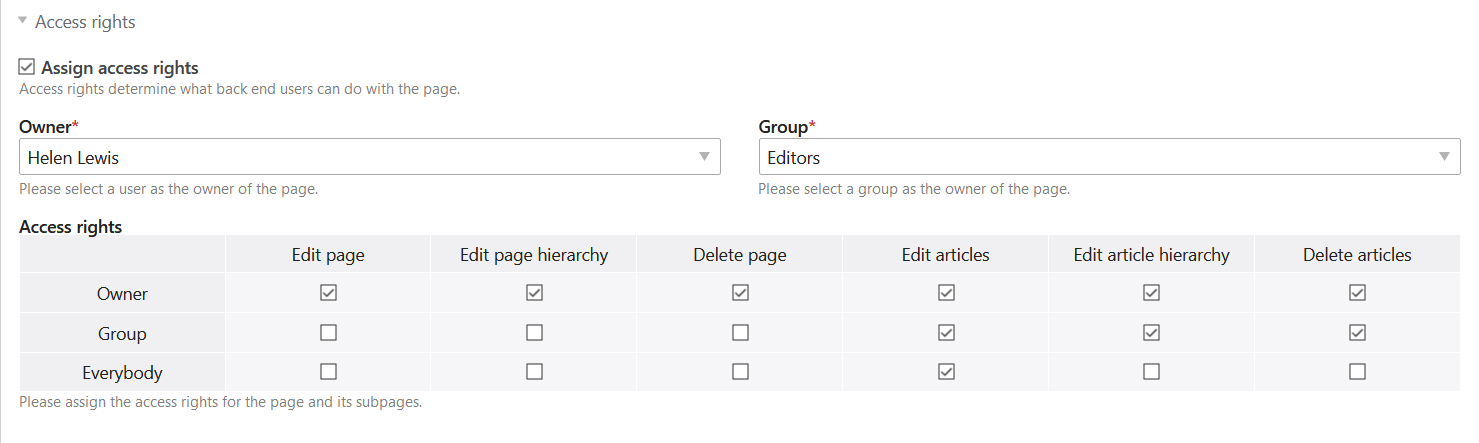The width and height of the screenshot is (1479, 443).
Task: Uncheck Assign access rights checkbox
Action: [x=27, y=67]
